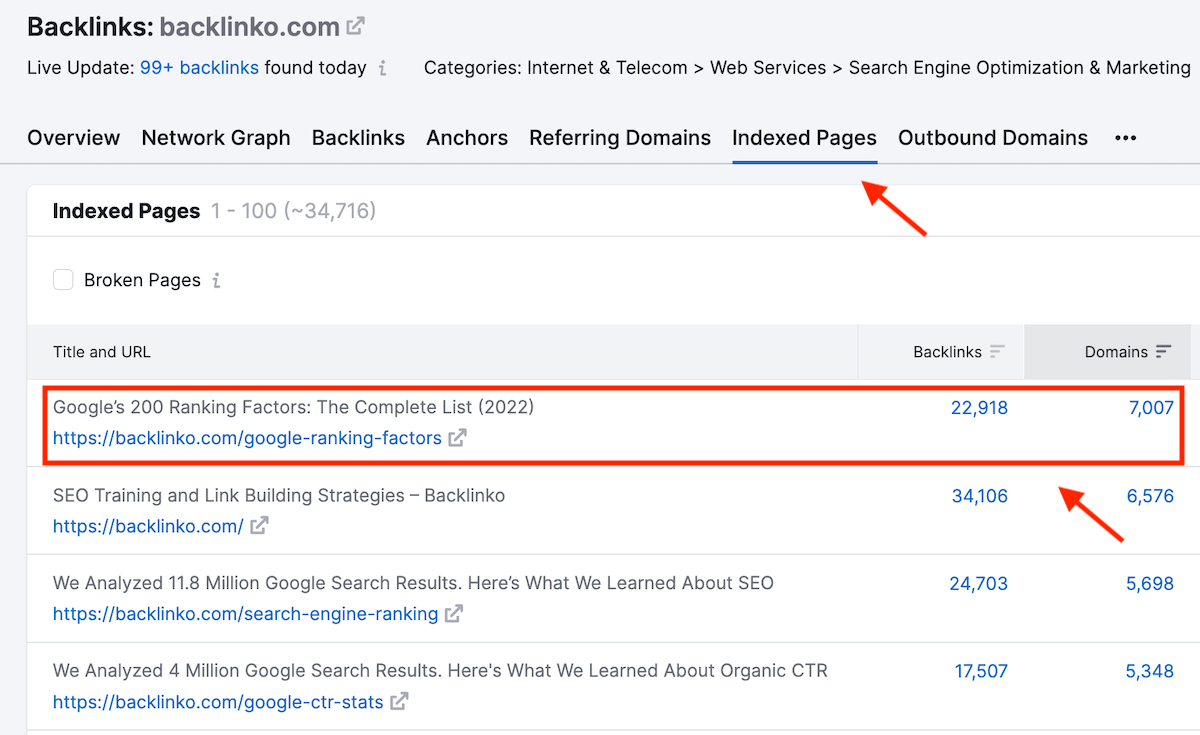Sort by Backlinks column sort icon

pyautogui.click(x=997, y=352)
